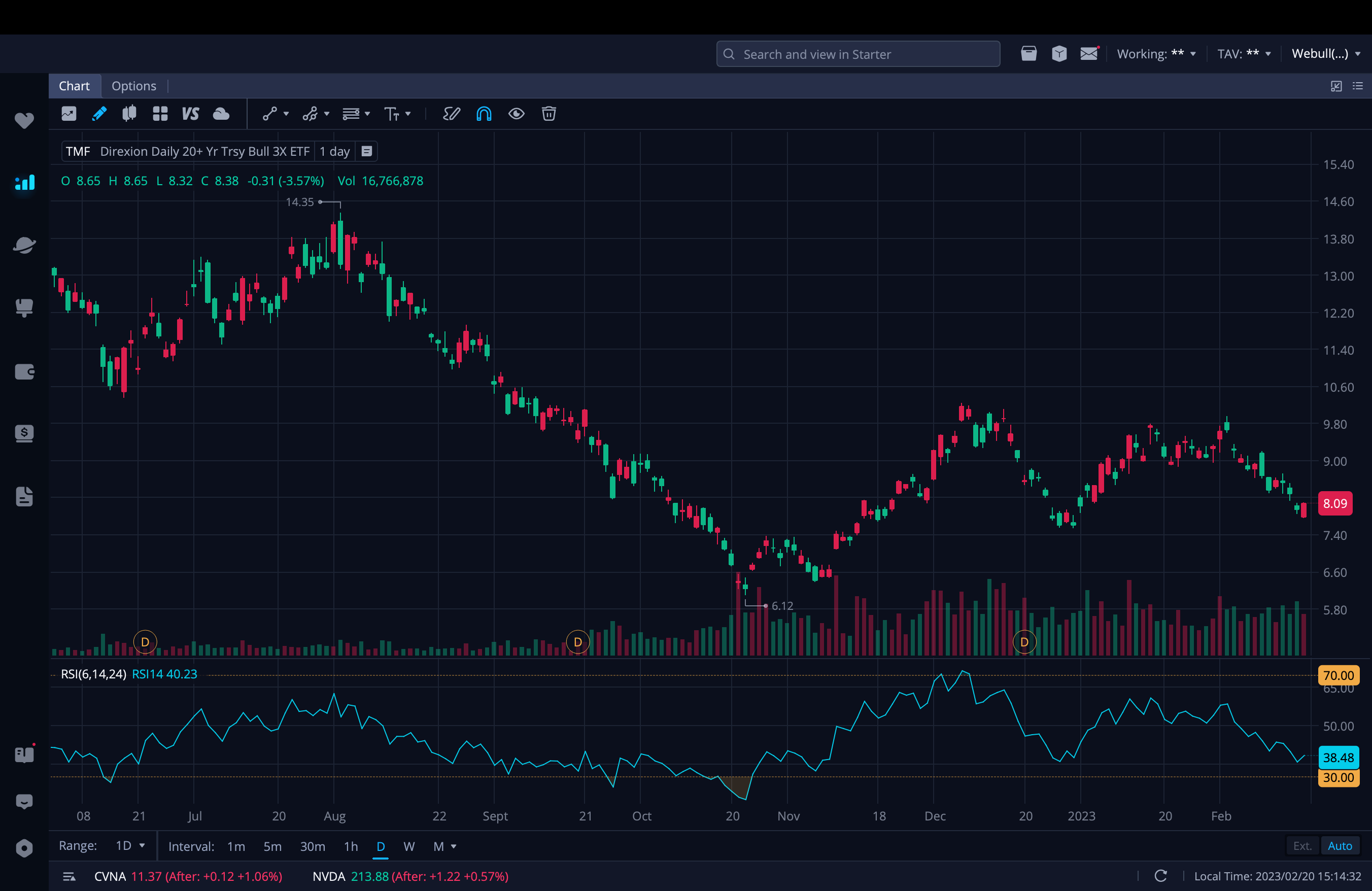Click the cloud save icon
The width and height of the screenshot is (1372, 891).
click(x=221, y=114)
